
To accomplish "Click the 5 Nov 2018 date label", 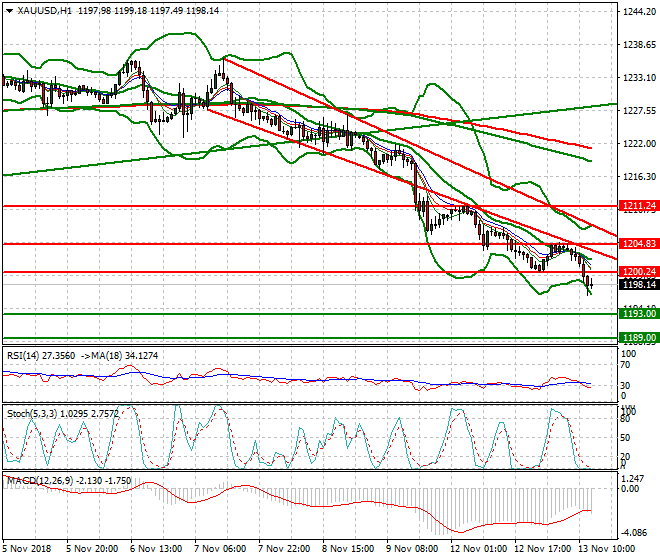I will (27, 549).
